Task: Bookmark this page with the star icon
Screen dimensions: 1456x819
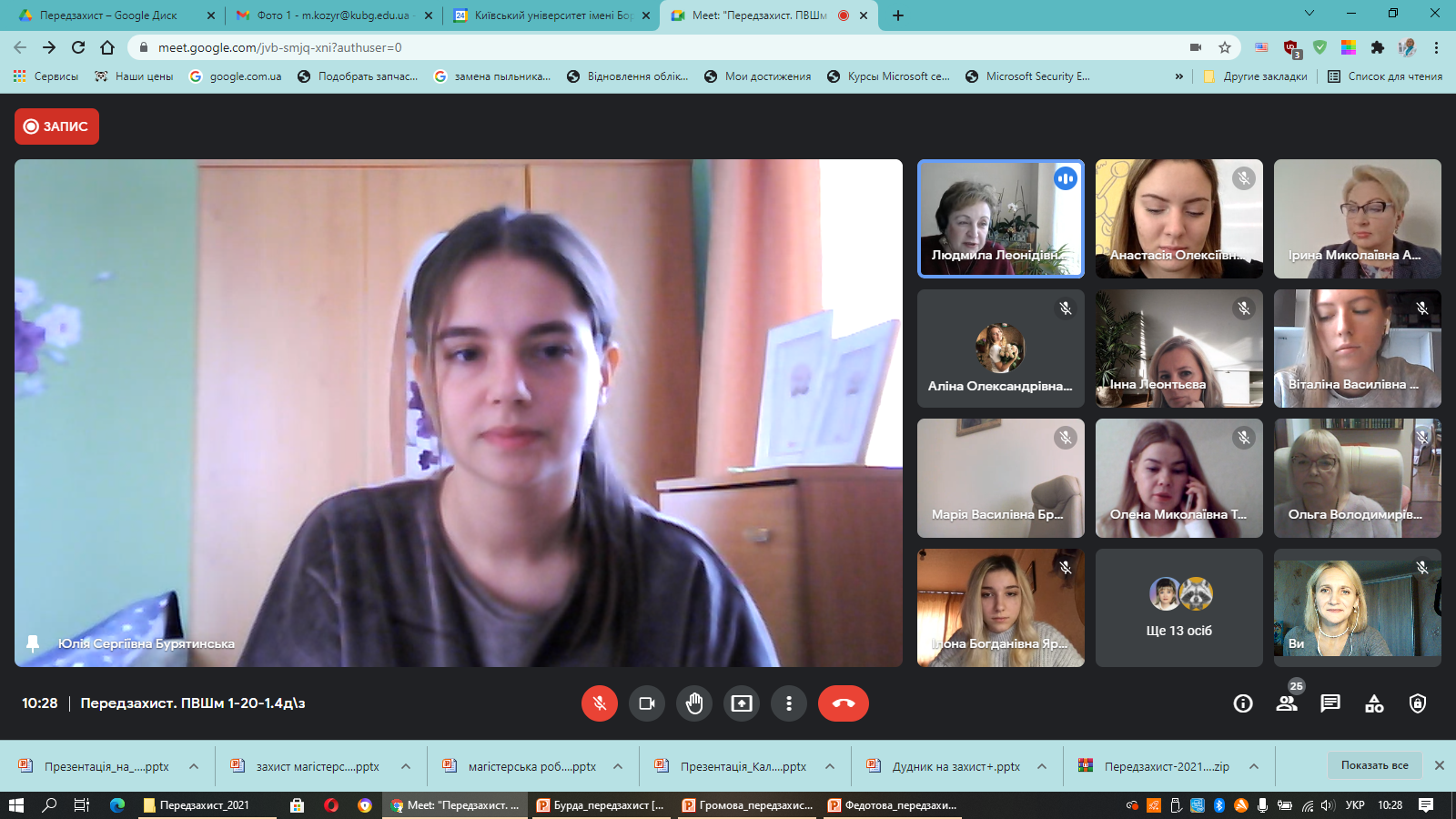Action: click(1225, 47)
